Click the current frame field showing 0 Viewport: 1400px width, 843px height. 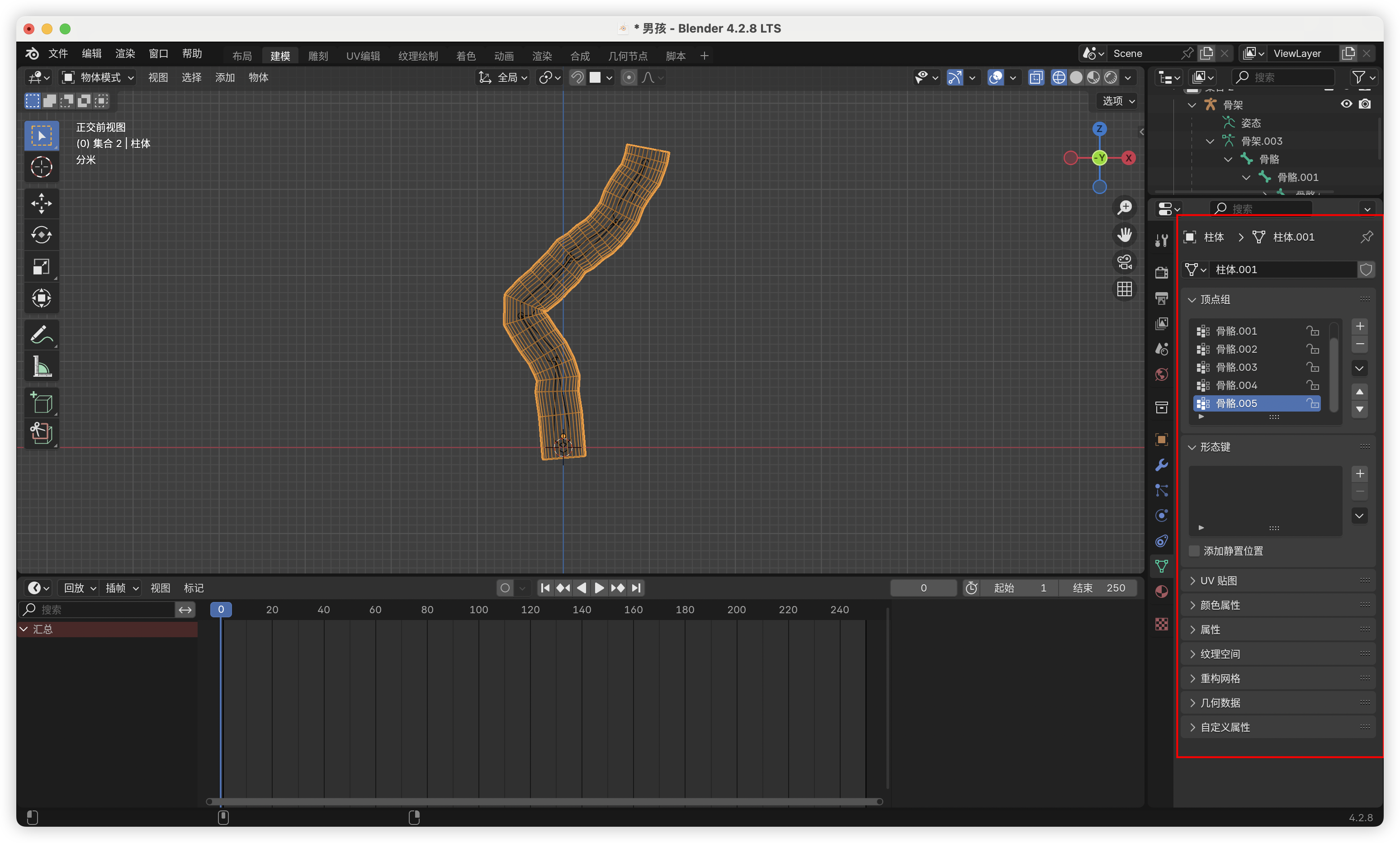point(923,588)
